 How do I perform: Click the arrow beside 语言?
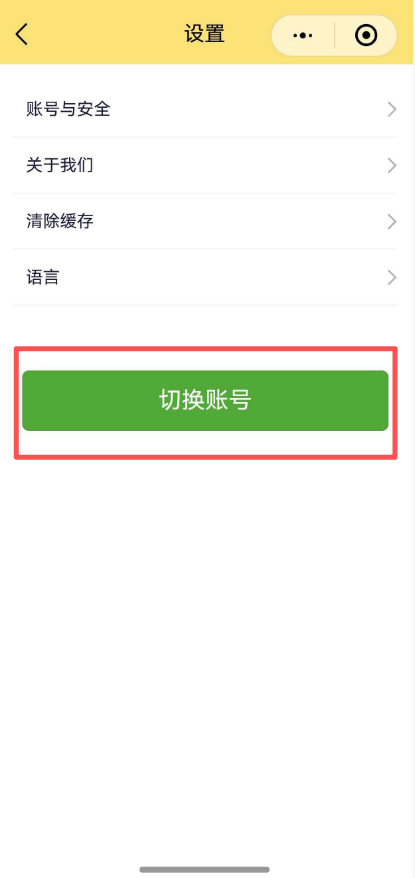click(392, 278)
